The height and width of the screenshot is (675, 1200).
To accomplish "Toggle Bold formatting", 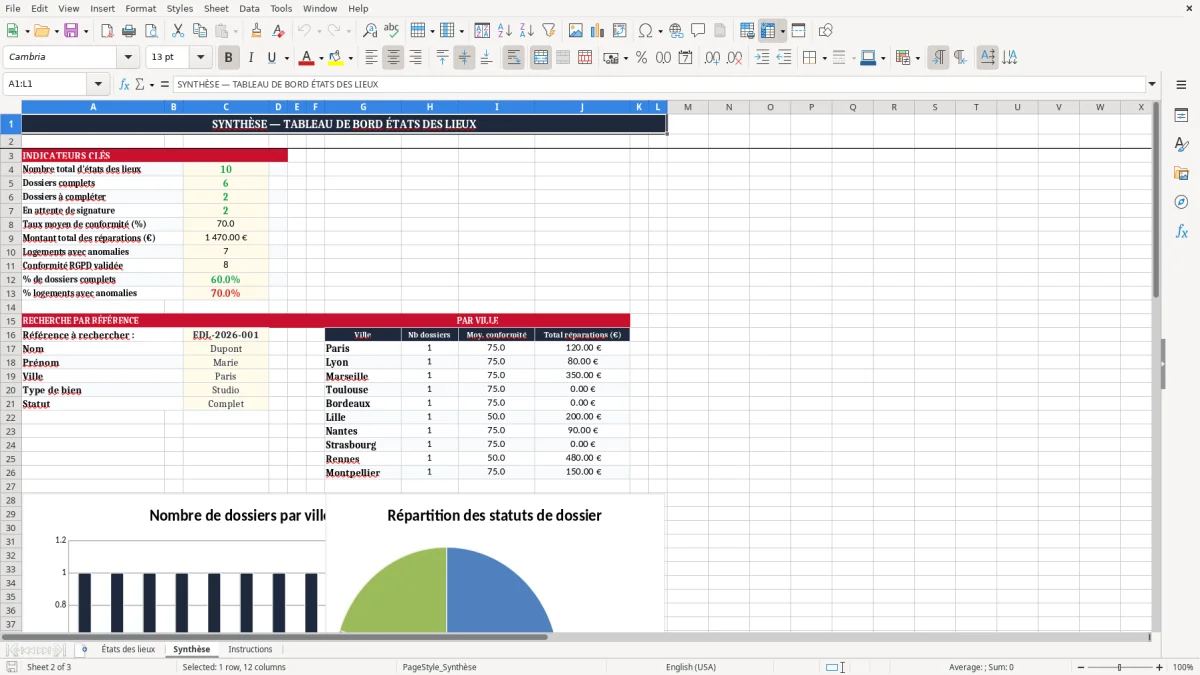I will point(228,58).
